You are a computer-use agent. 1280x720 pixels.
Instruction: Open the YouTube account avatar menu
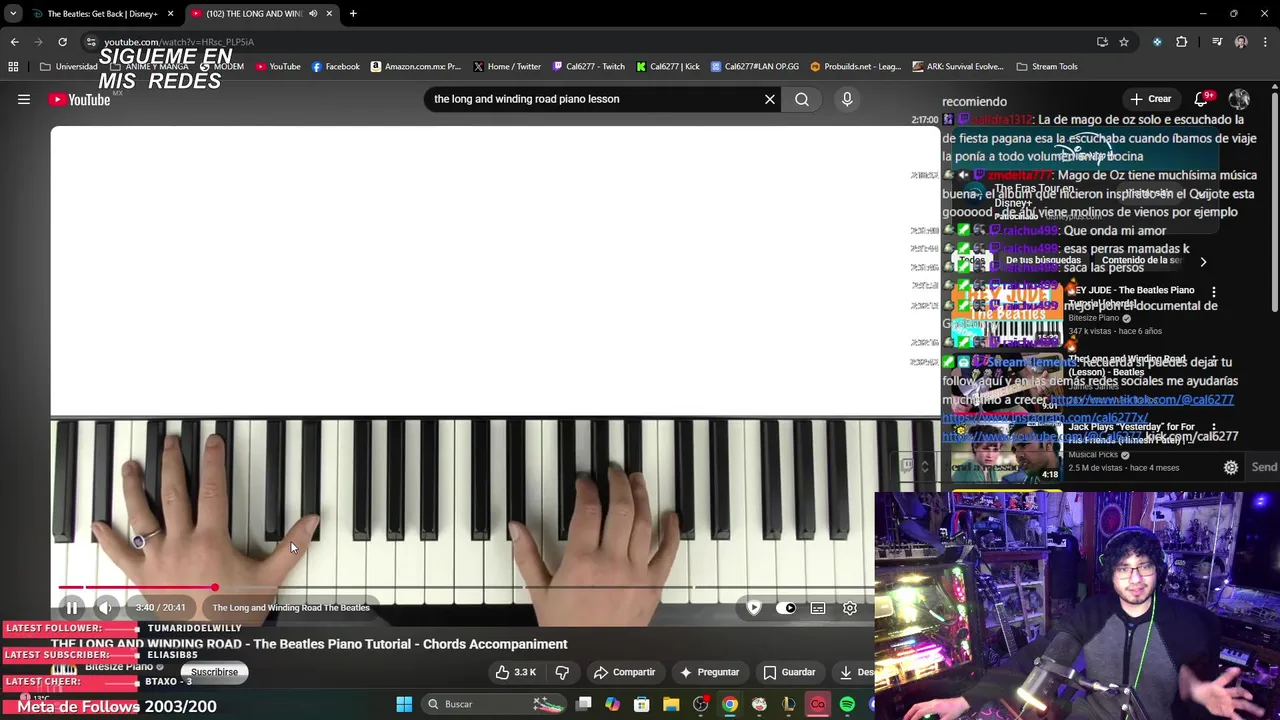[1239, 99]
